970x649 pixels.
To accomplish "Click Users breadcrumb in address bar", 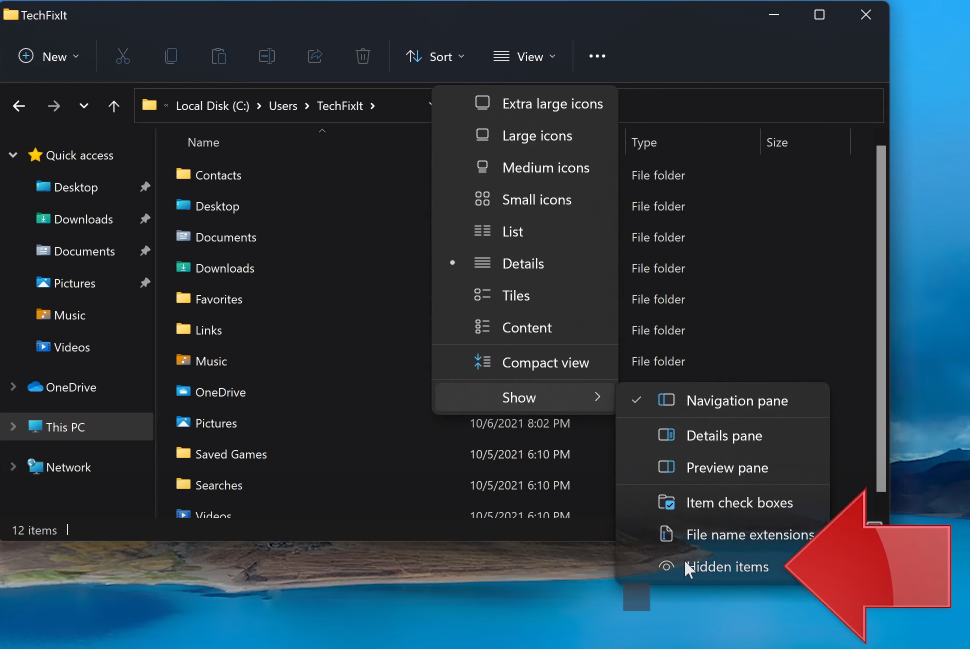I will point(283,106).
